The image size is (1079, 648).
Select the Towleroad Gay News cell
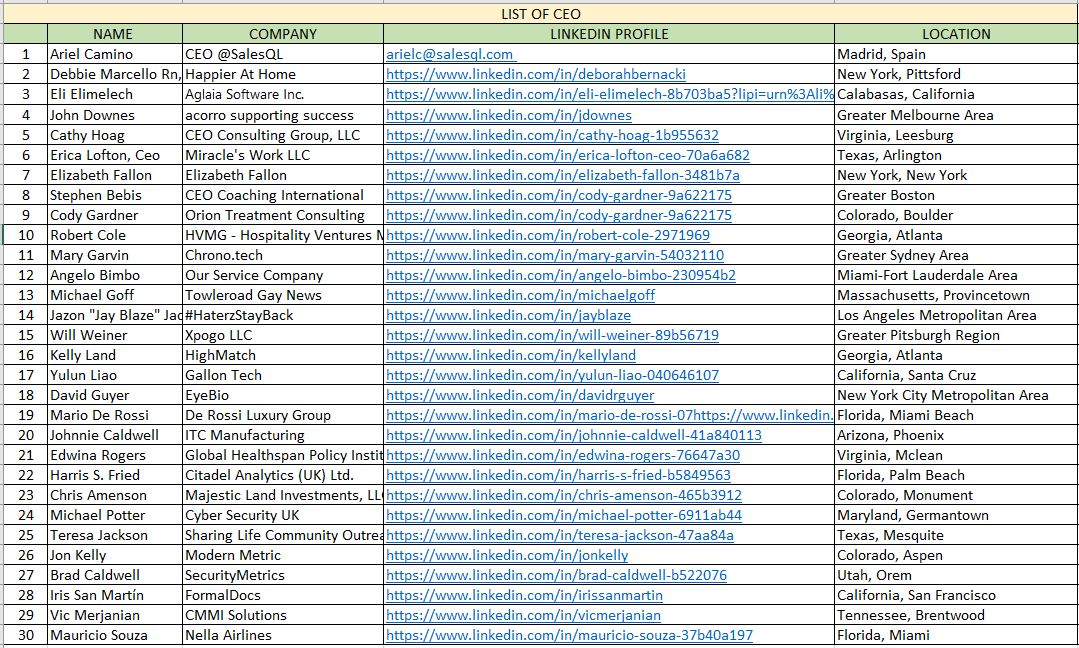283,294
